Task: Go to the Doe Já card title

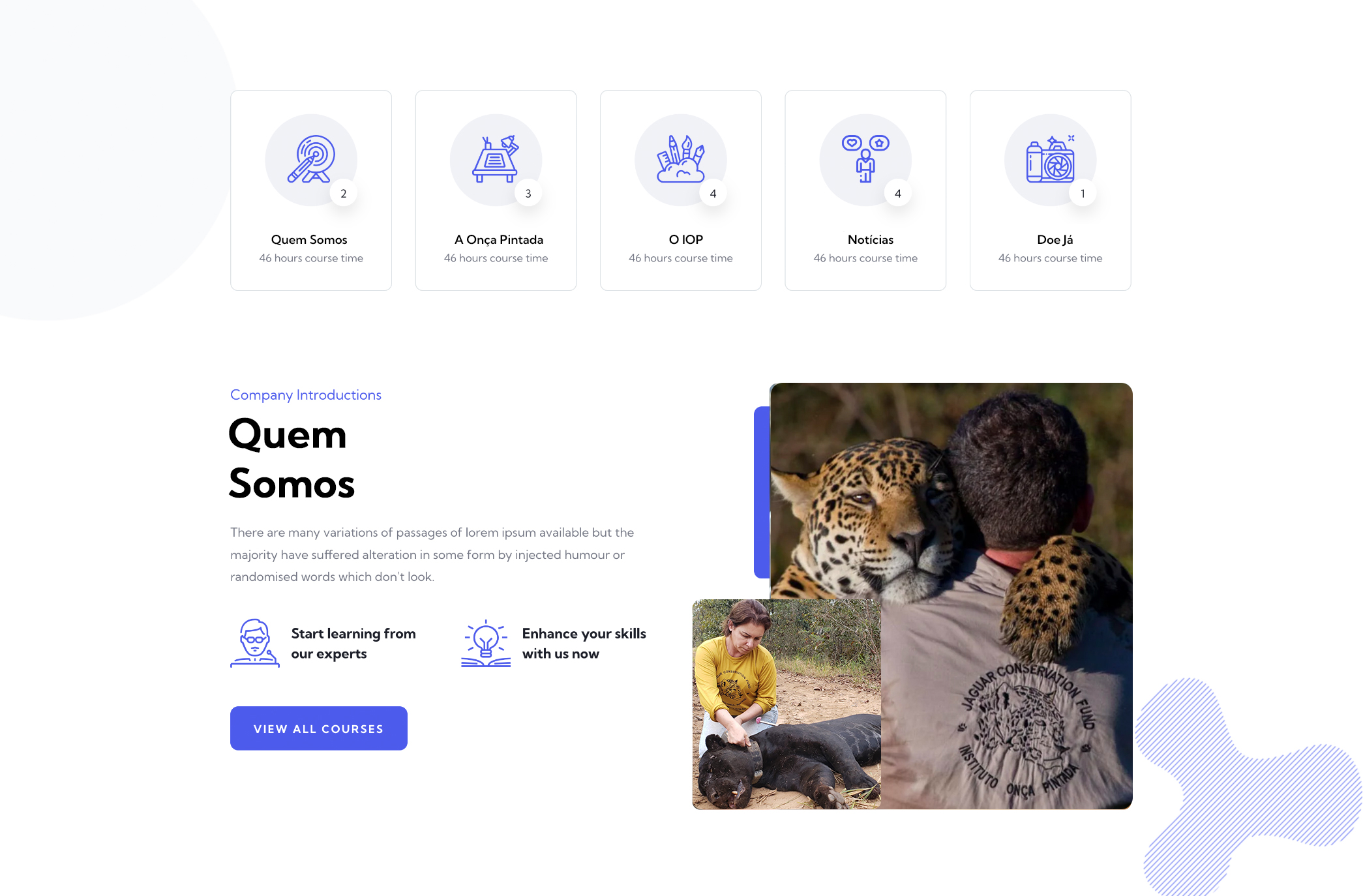Action: (1055, 239)
